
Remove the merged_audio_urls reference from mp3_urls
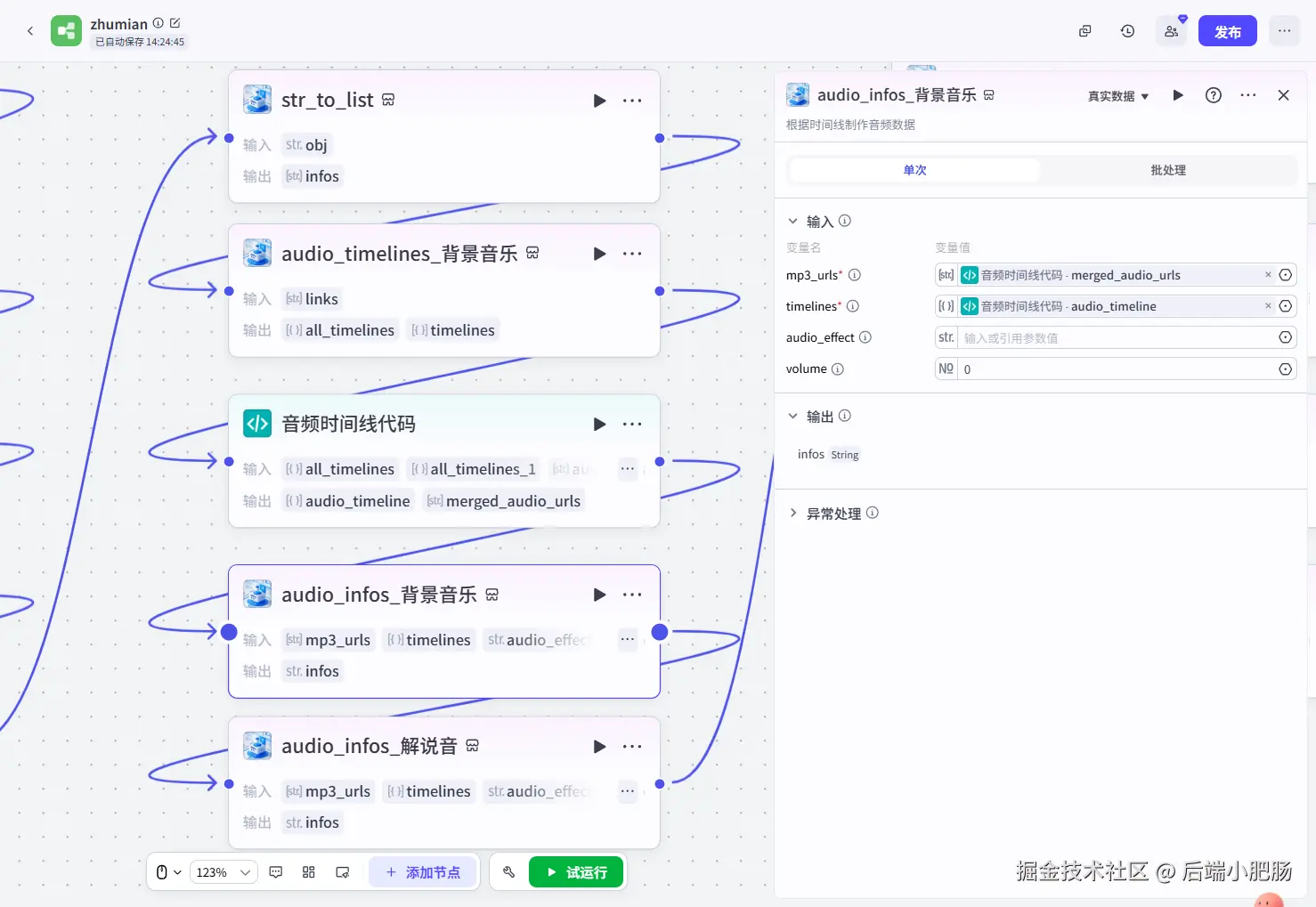(1268, 275)
